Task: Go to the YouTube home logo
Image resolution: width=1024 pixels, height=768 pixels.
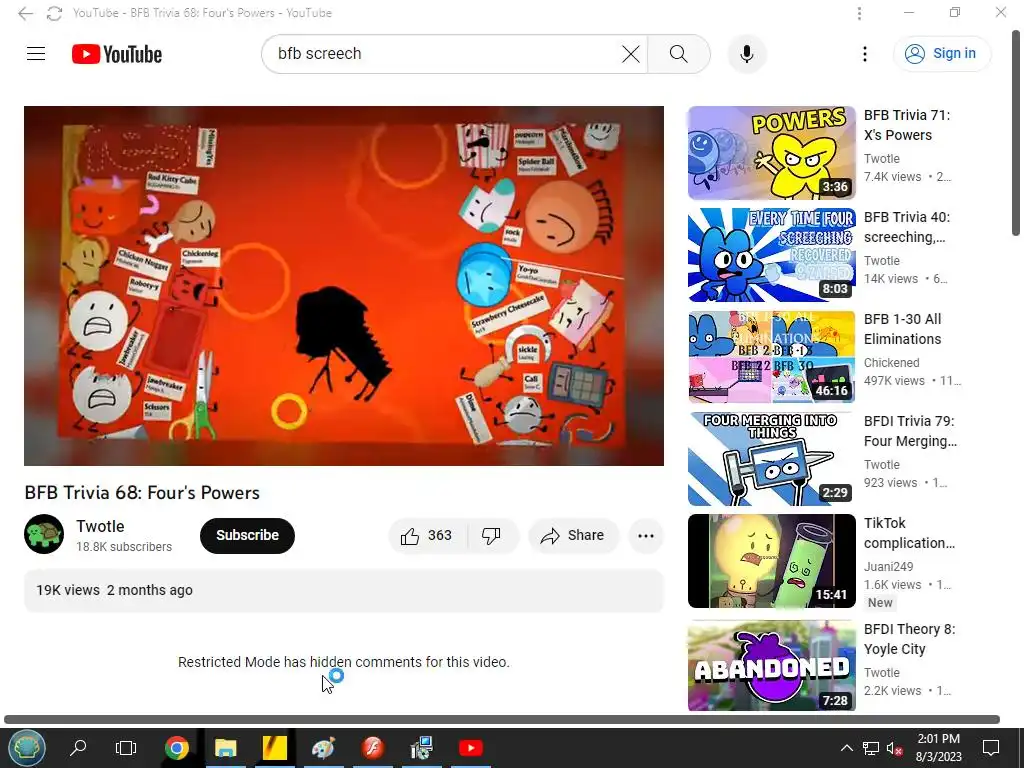Action: pos(117,54)
